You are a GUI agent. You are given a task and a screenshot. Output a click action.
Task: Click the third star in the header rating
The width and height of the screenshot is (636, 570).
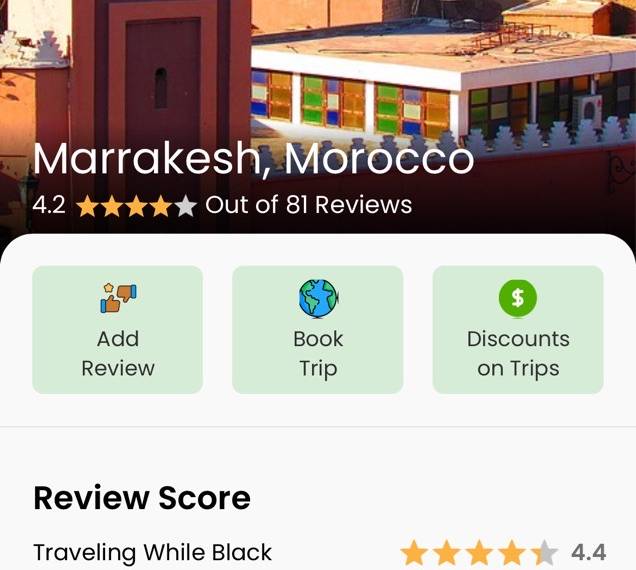coord(137,206)
